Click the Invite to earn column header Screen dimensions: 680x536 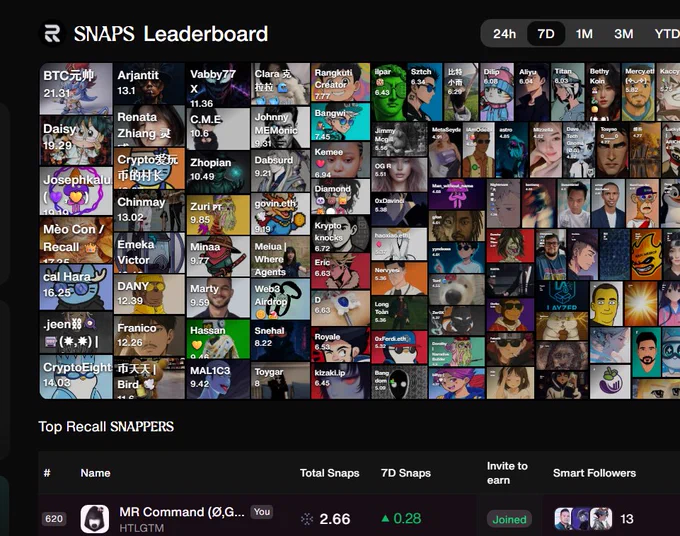(507, 473)
